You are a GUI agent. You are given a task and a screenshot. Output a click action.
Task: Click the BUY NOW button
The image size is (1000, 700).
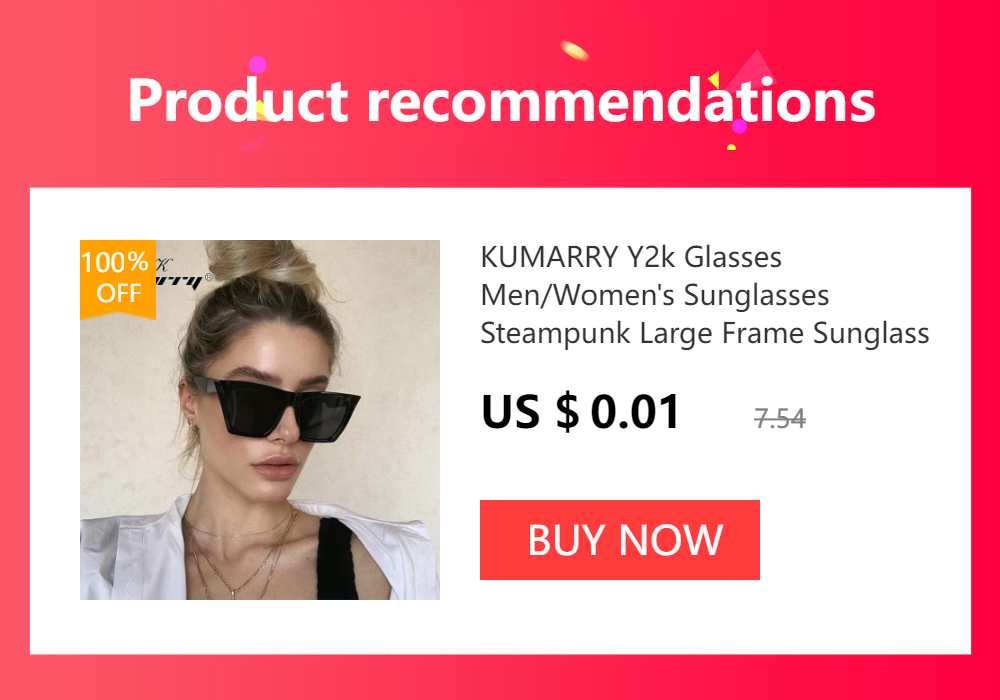coord(619,540)
